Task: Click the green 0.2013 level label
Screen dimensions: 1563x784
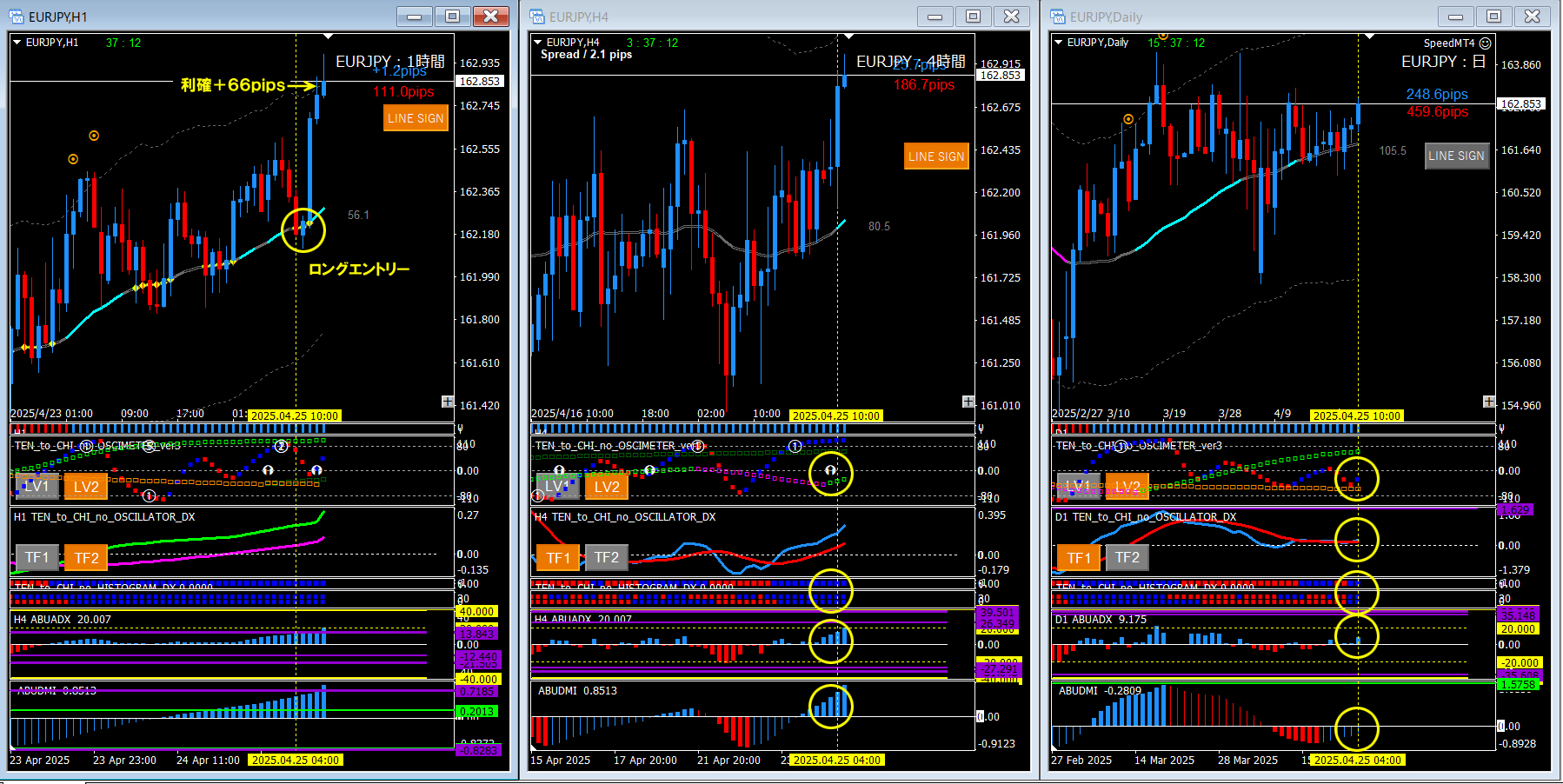Action: point(477,712)
